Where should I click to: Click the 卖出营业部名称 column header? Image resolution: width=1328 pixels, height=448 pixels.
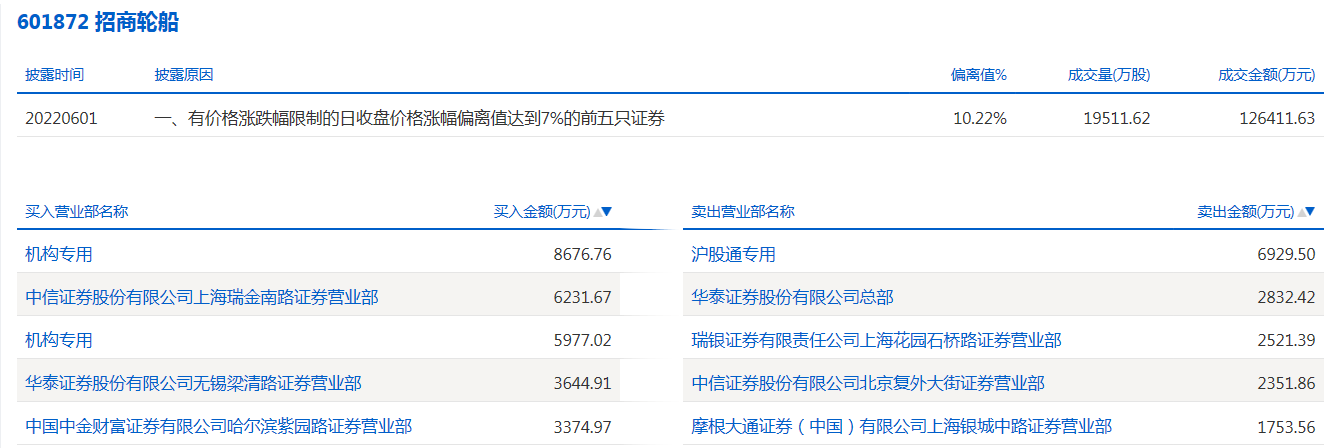pyautogui.click(x=743, y=212)
